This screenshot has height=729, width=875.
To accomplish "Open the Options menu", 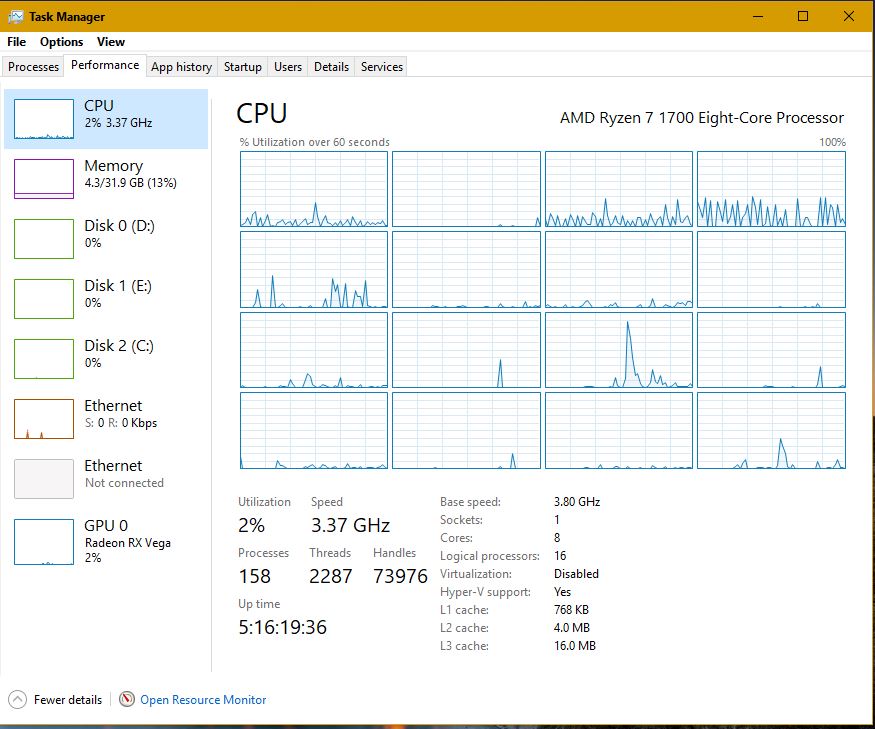I will [x=61, y=42].
